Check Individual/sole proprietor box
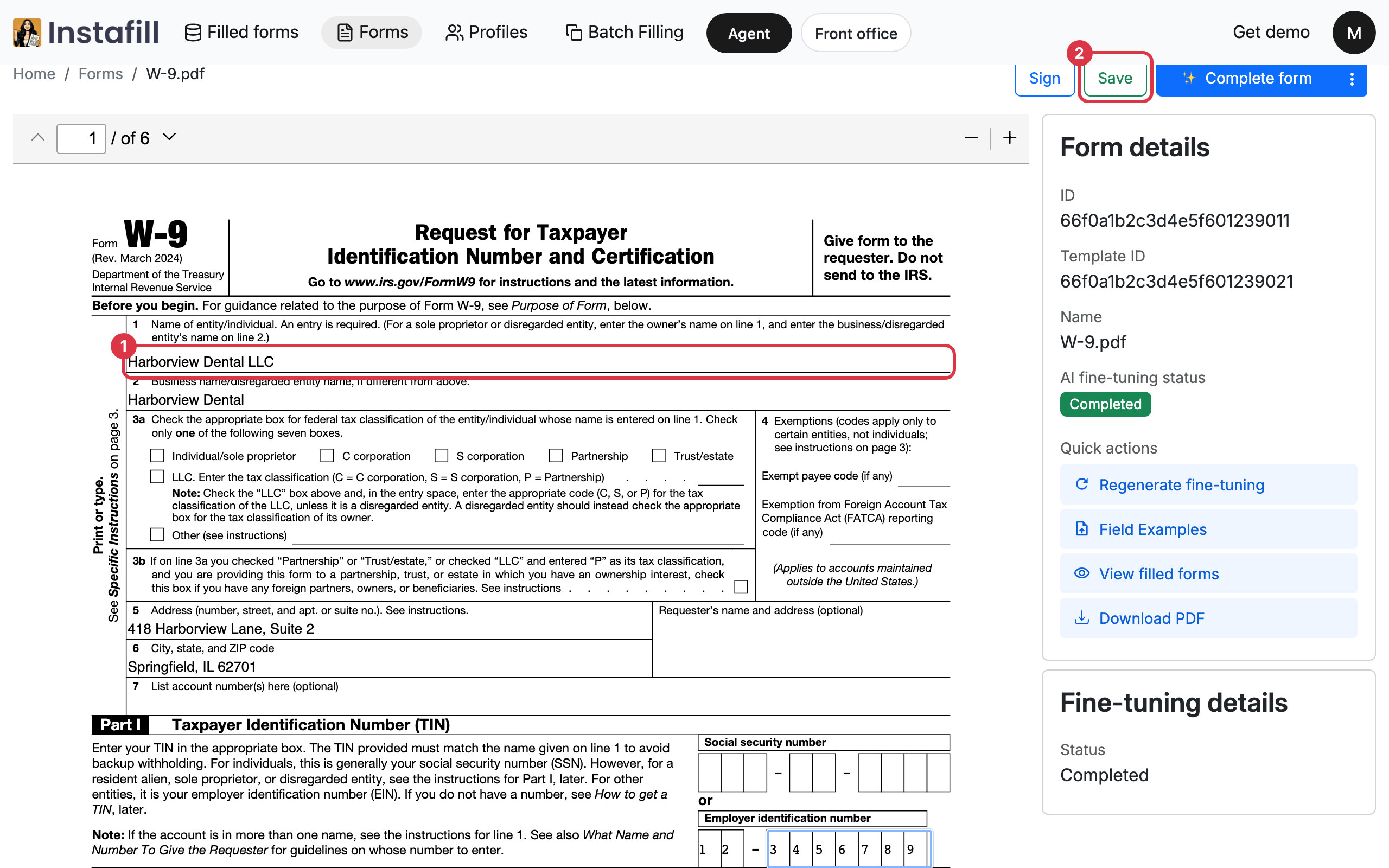Screen dimensions: 1389x868 (157, 455)
